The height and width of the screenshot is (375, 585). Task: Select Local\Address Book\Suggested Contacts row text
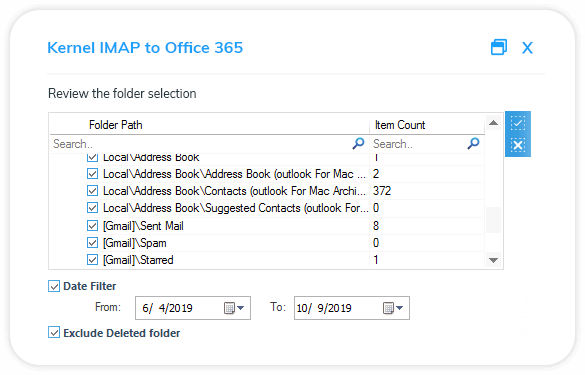(236, 208)
